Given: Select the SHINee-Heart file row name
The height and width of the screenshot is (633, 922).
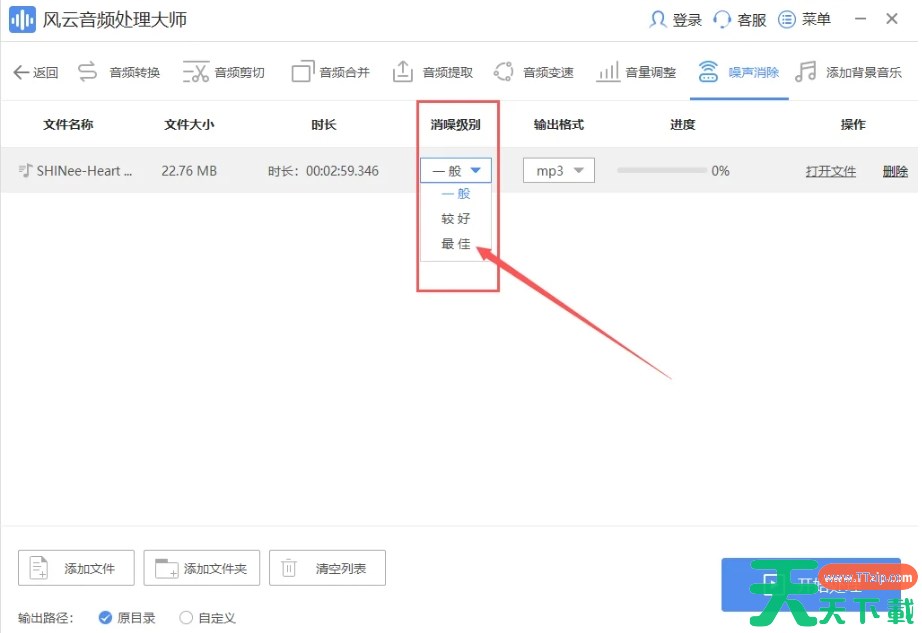Looking at the screenshot, I should pyautogui.click(x=84, y=171).
